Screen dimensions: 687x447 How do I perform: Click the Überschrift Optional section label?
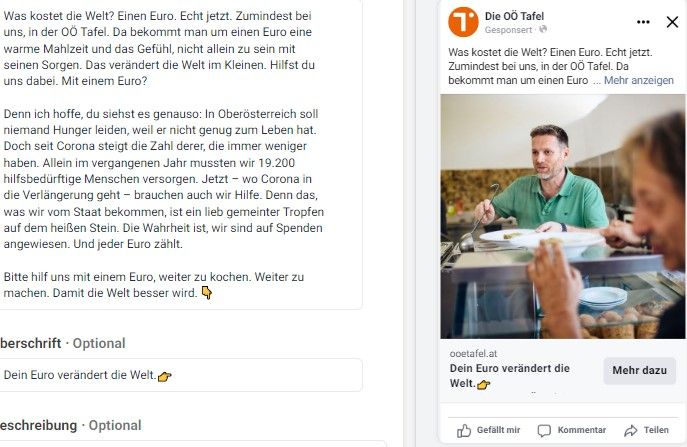point(62,343)
